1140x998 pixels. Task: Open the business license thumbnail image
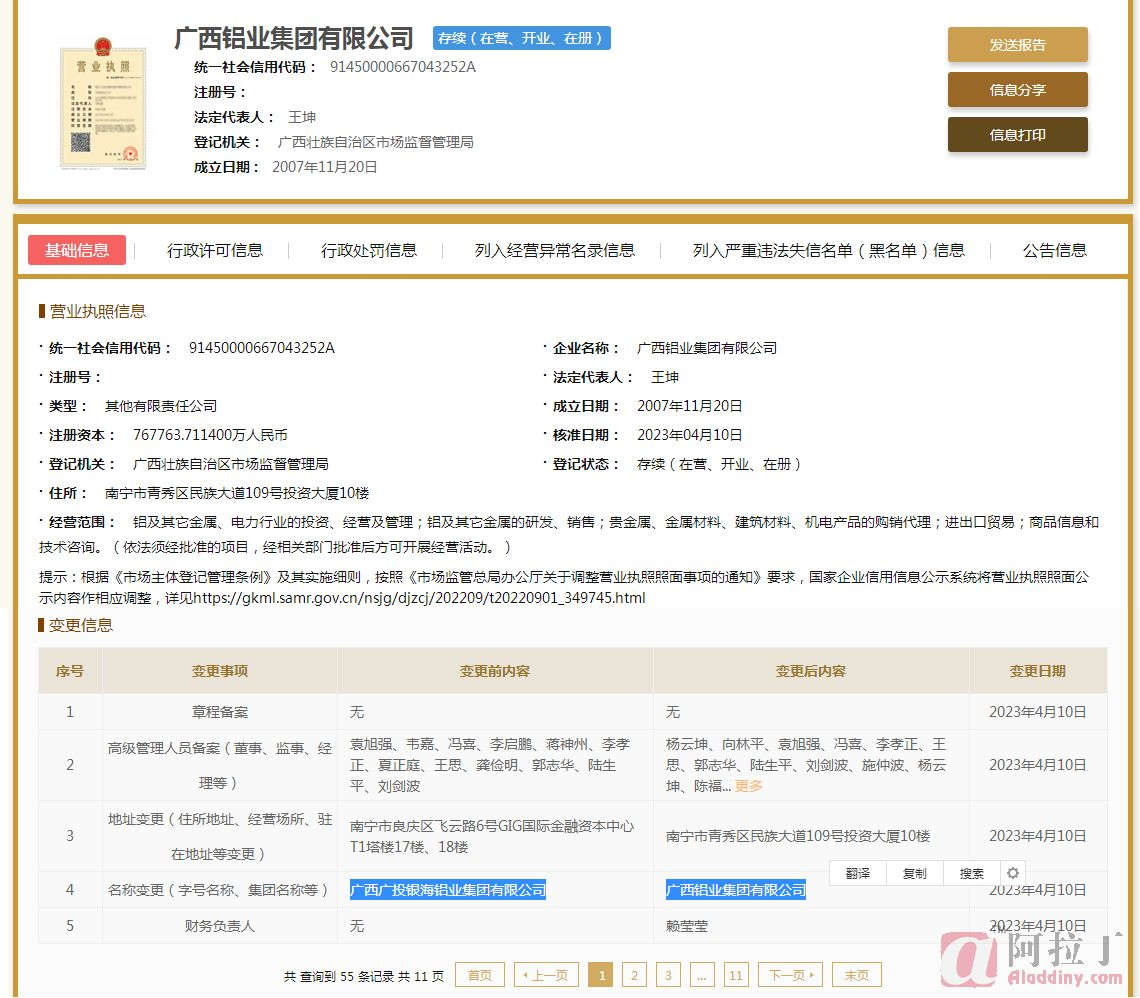click(103, 103)
